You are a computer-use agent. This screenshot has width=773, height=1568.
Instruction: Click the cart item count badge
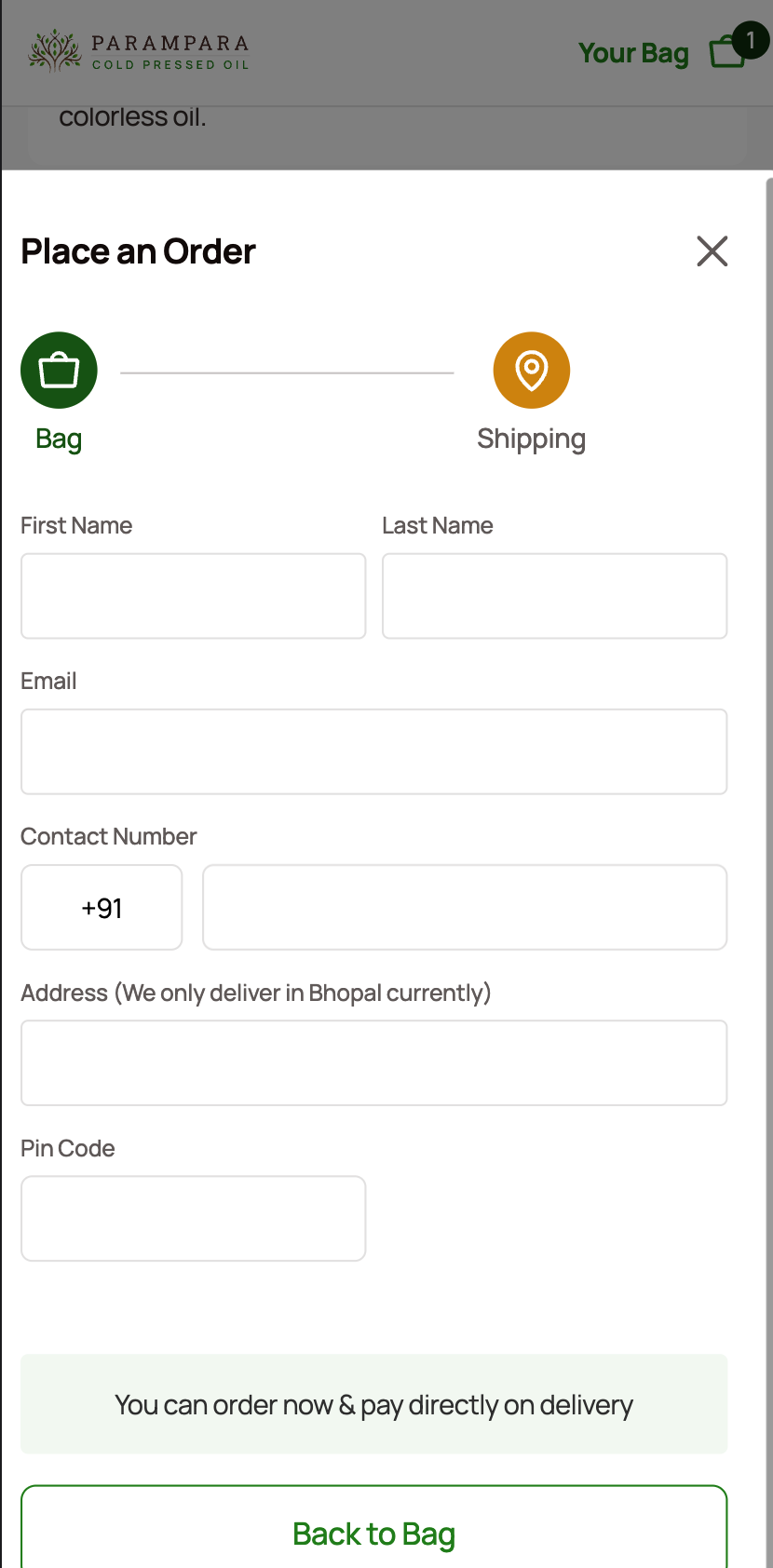(751, 40)
